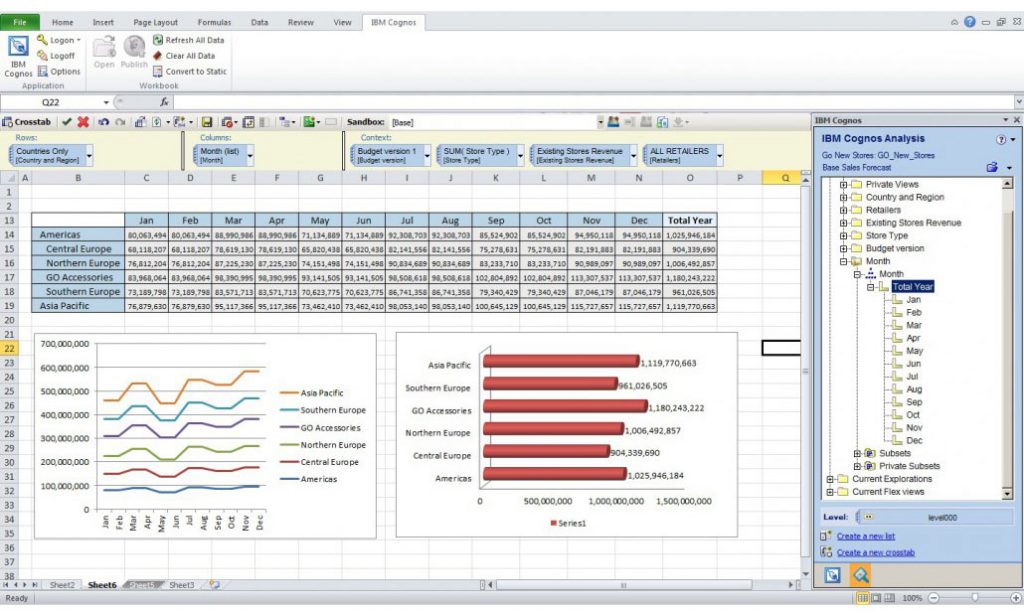The height and width of the screenshot is (616, 1024).
Task: Expand the Private Views tree folder
Action: 843,185
